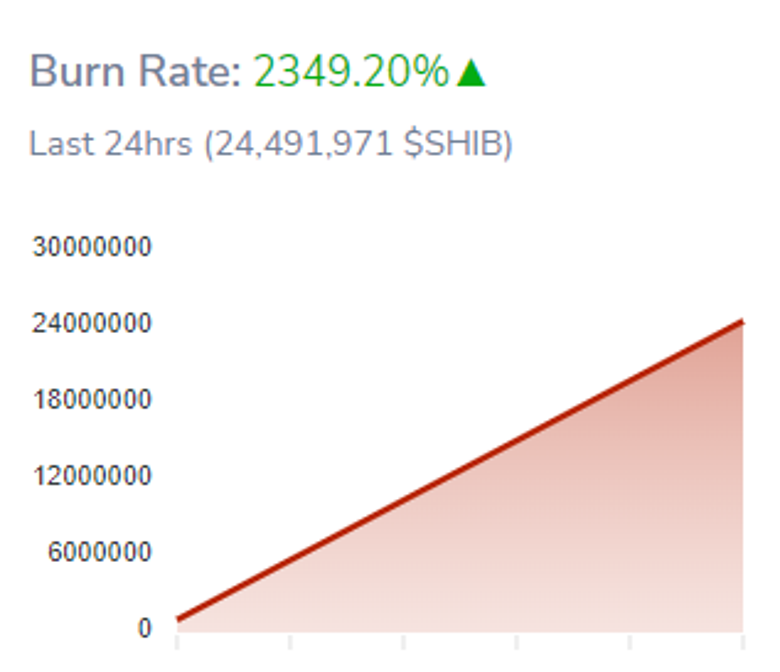Click the green up-arrow burn rate indicator
Image resolution: width=780 pixels, height=672 pixels.
pos(471,73)
